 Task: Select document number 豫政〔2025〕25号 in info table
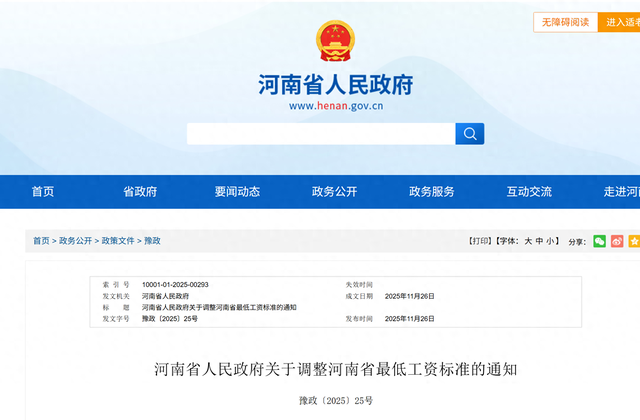(170, 319)
